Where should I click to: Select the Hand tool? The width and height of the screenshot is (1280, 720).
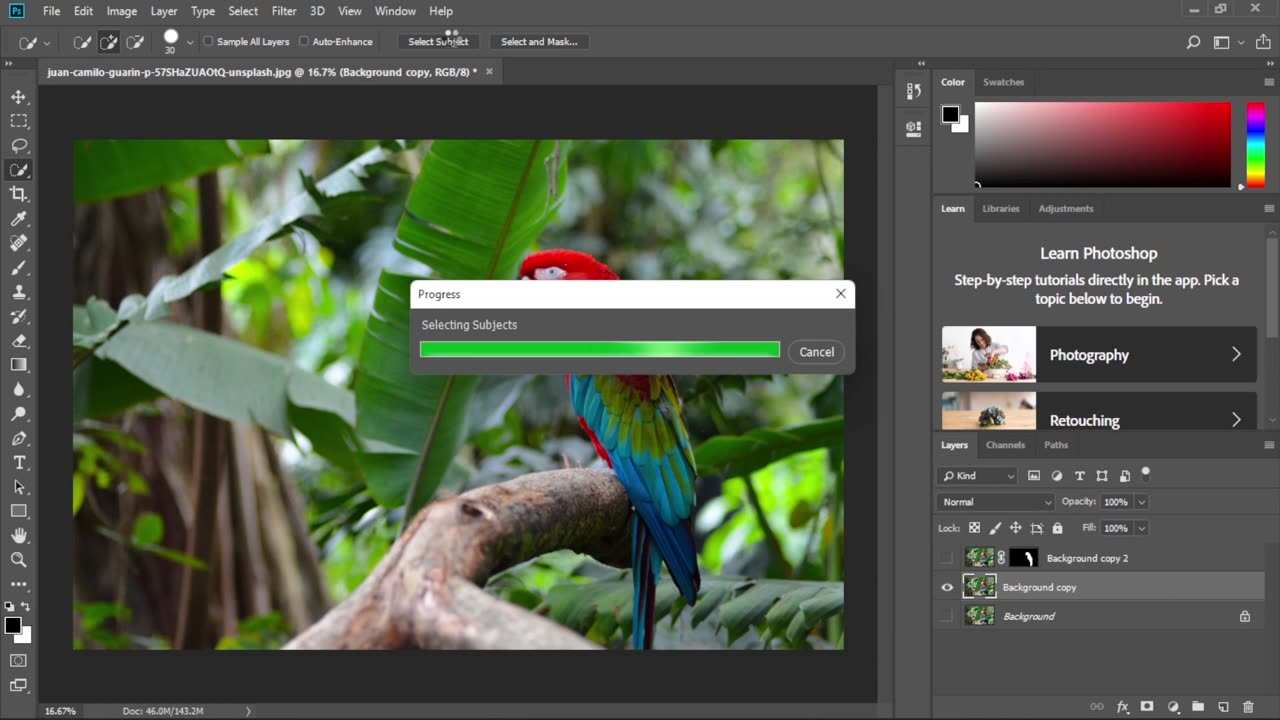pyautogui.click(x=19, y=536)
